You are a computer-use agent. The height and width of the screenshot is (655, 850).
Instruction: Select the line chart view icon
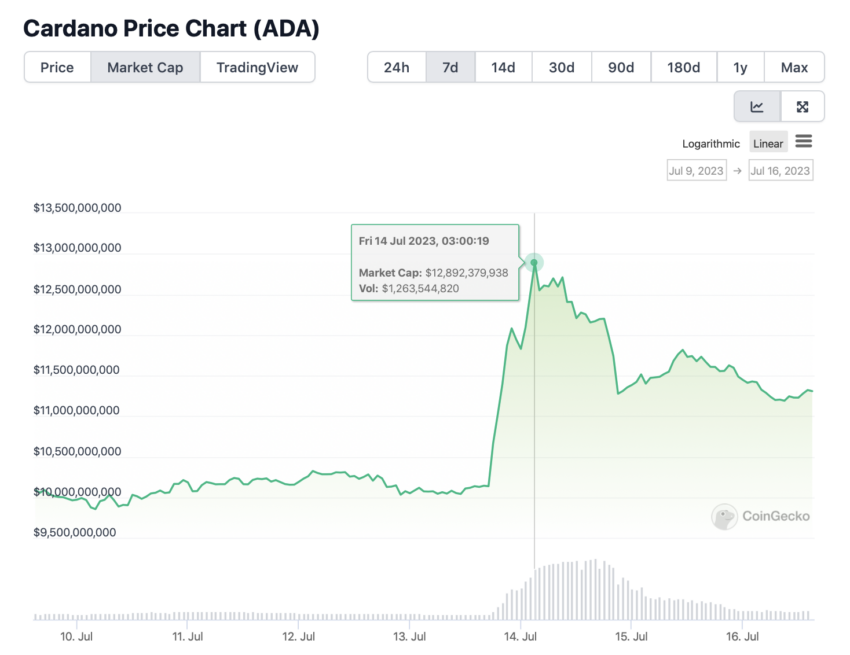point(757,106)
